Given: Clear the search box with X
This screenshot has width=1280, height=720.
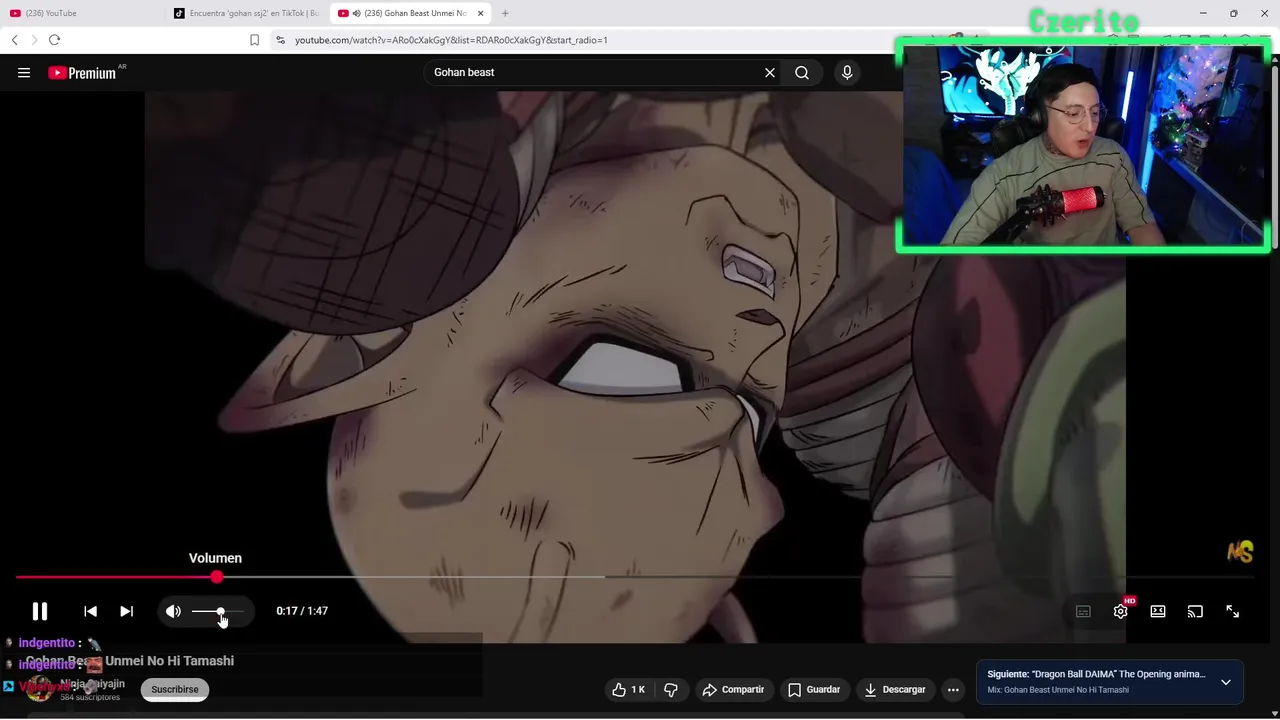Looking at the screenshot, I should tap(770, 73).
